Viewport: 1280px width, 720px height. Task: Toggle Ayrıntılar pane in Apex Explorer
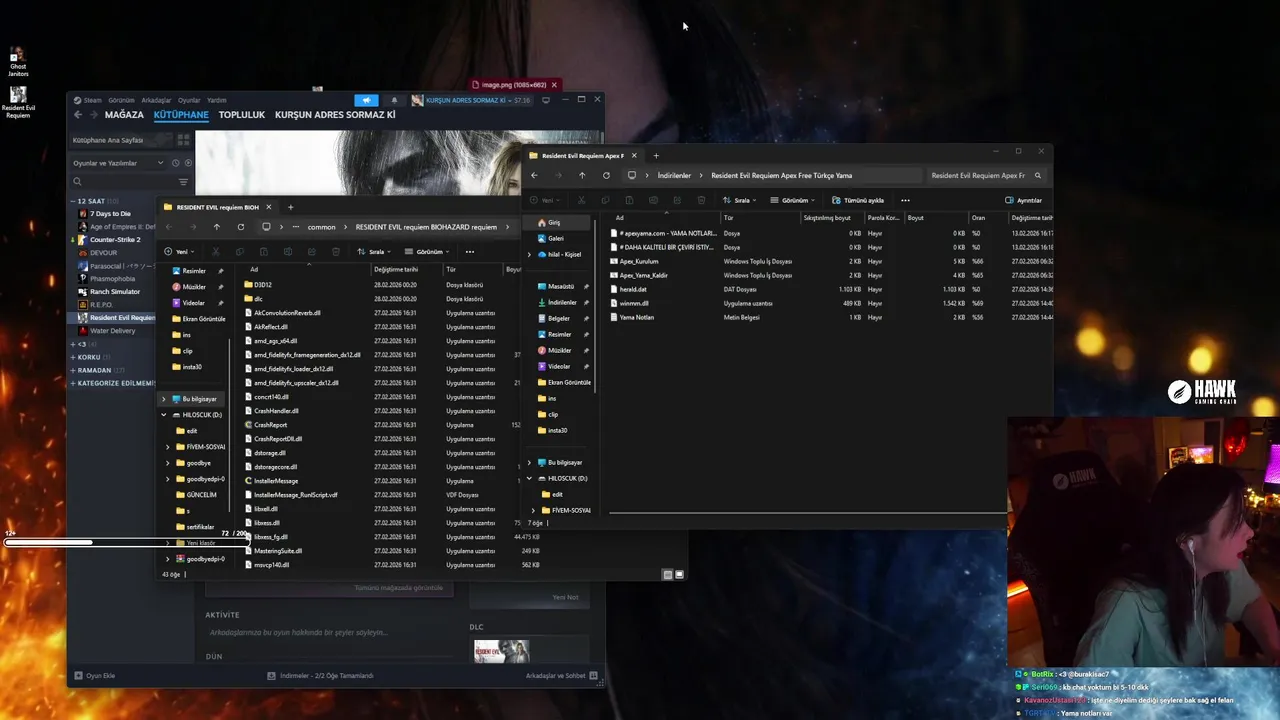tap(1024, 200)
